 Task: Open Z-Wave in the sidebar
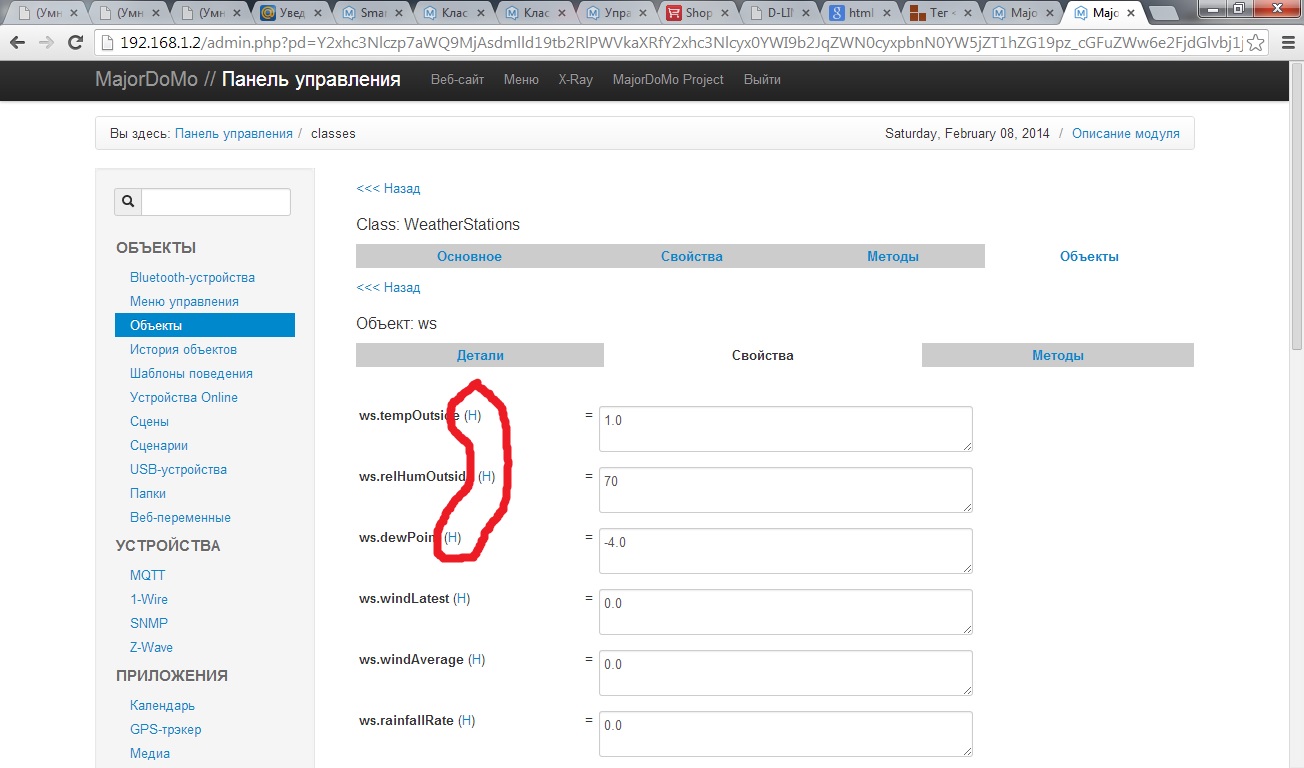pyautogui.click(x=151, y=647)
